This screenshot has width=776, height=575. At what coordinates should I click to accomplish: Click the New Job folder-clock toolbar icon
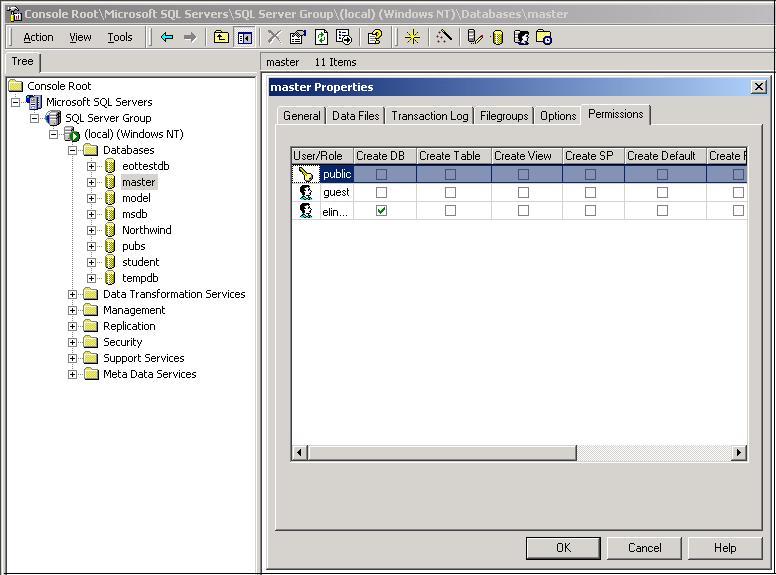coord(544,38)
